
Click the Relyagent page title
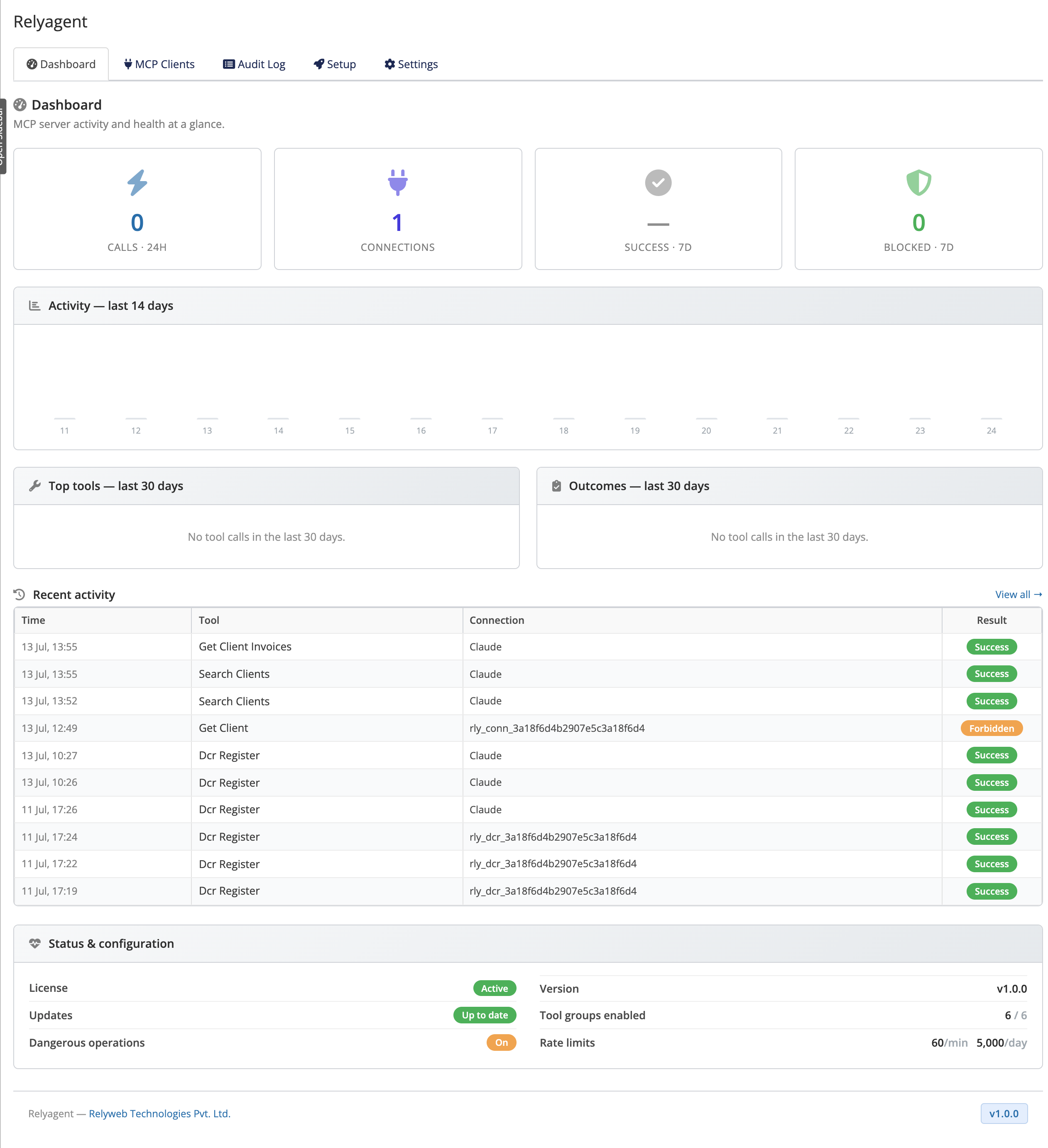50,22
